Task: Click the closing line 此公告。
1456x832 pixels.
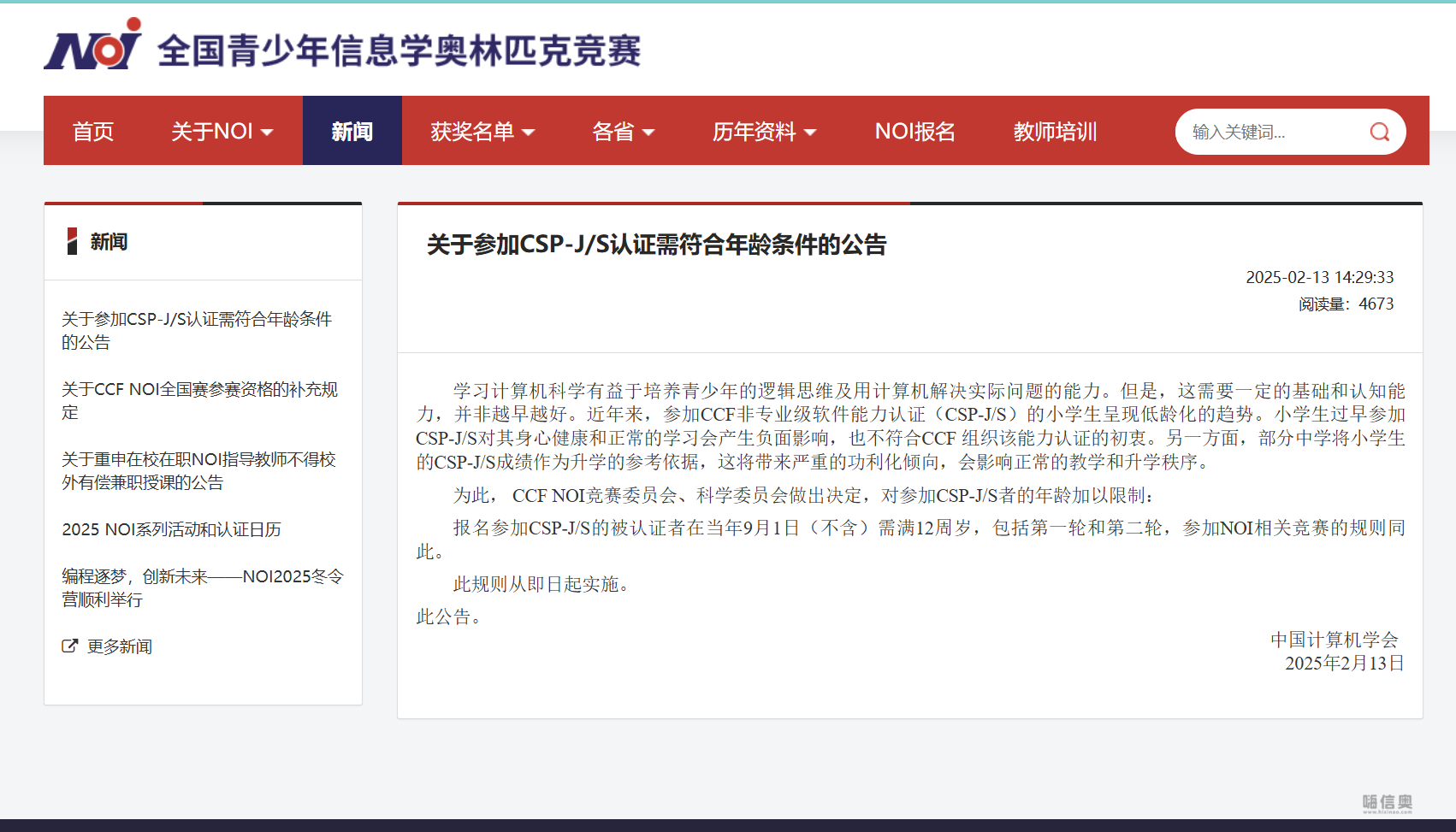Action: pyautogui.click(x=449, y=617)
